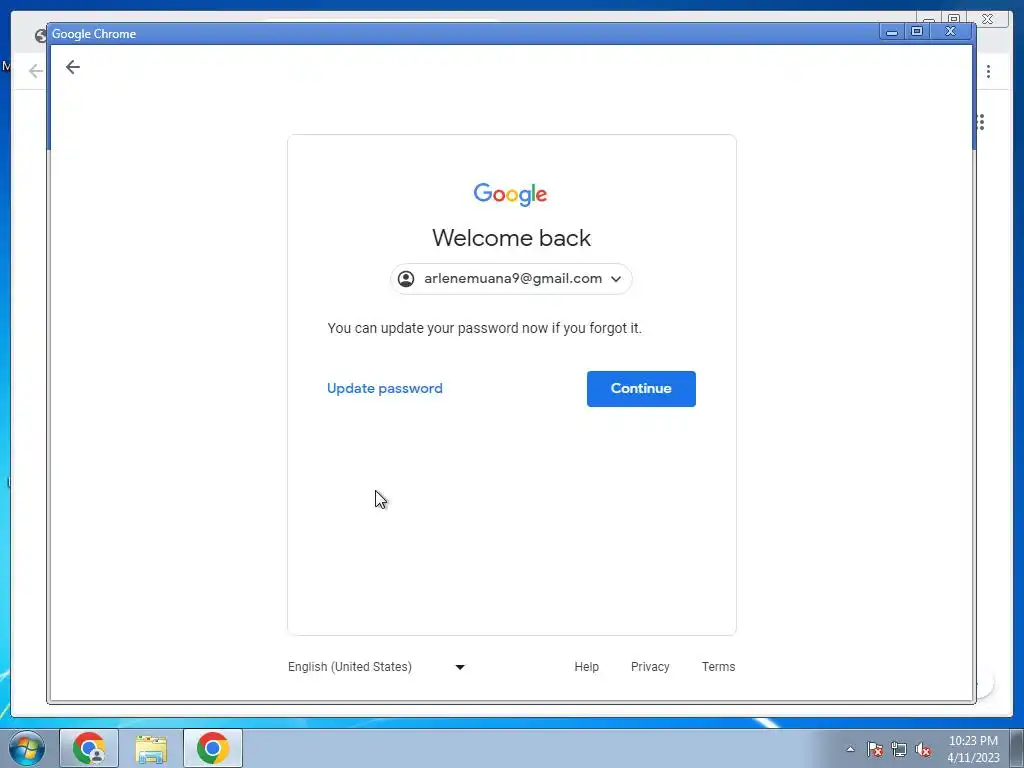
Task: Click back arrow of background Chrome window
Action: [35, 71]
